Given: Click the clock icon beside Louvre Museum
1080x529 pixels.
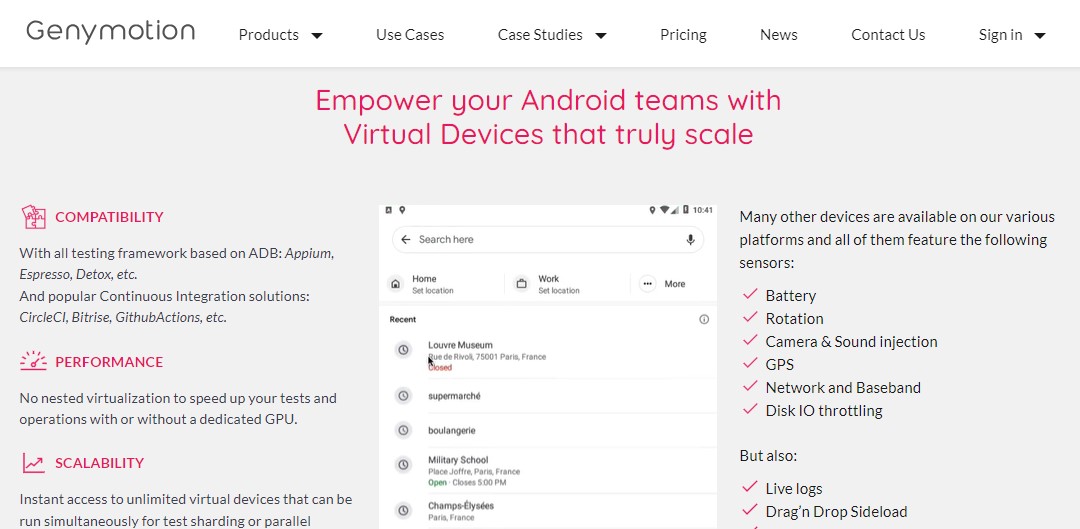Looking at the screenshot, I should 403,350.
